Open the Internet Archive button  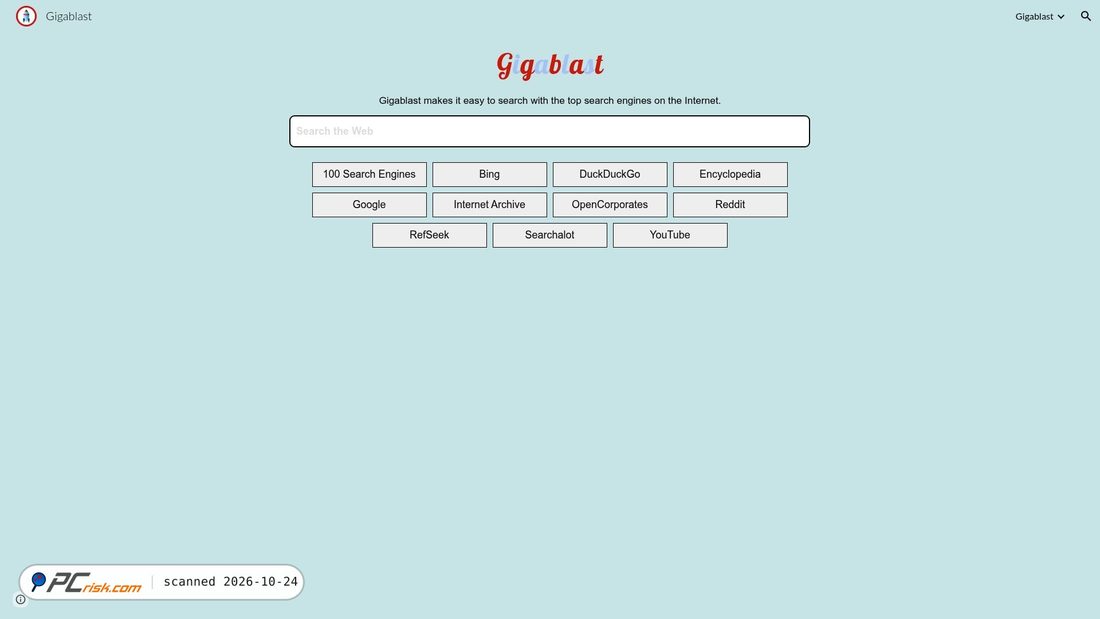[490, 205]
